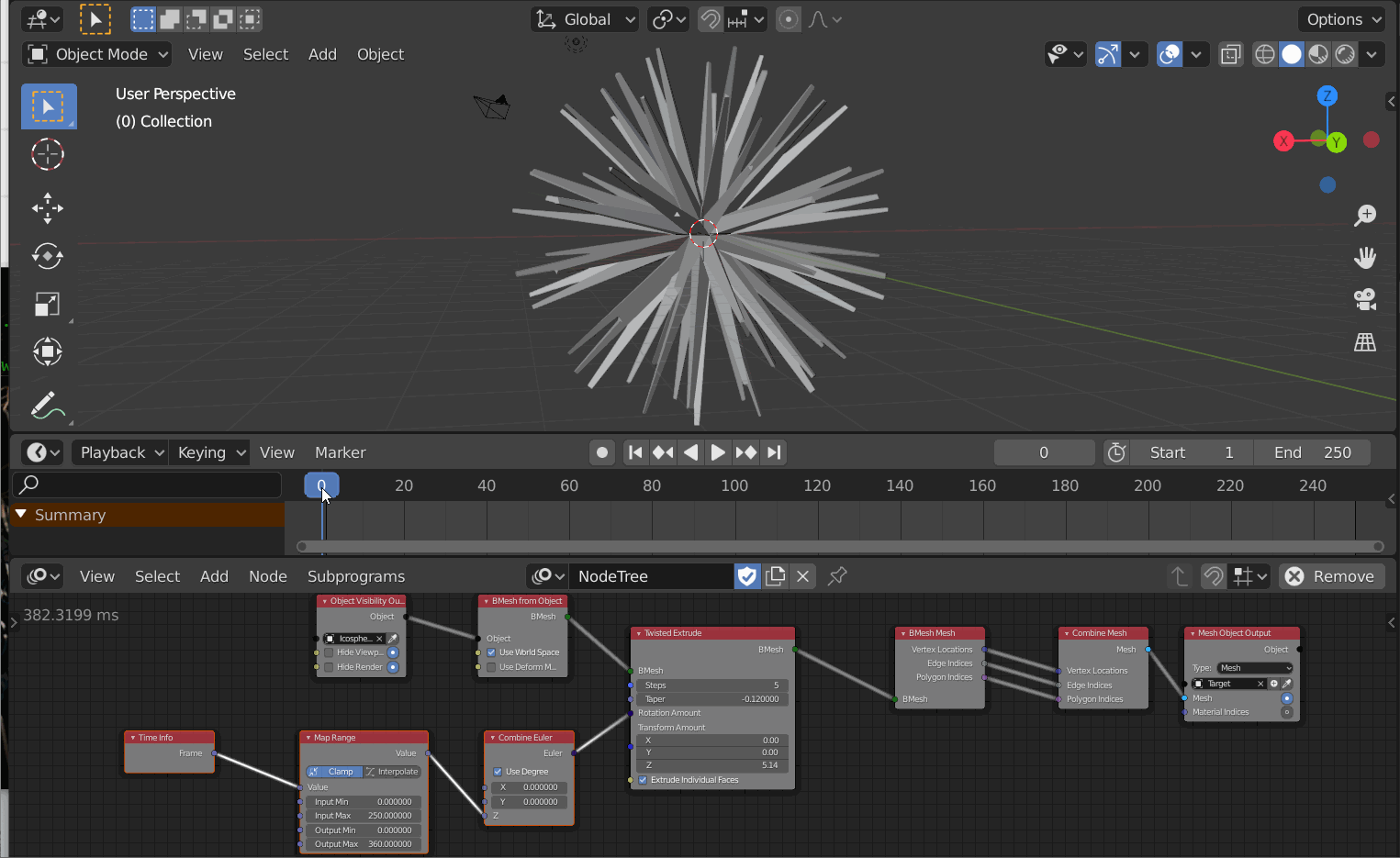The image size is (1400, 858).
Task: Open the Global transform orientation dropdown
Action: 584,18
